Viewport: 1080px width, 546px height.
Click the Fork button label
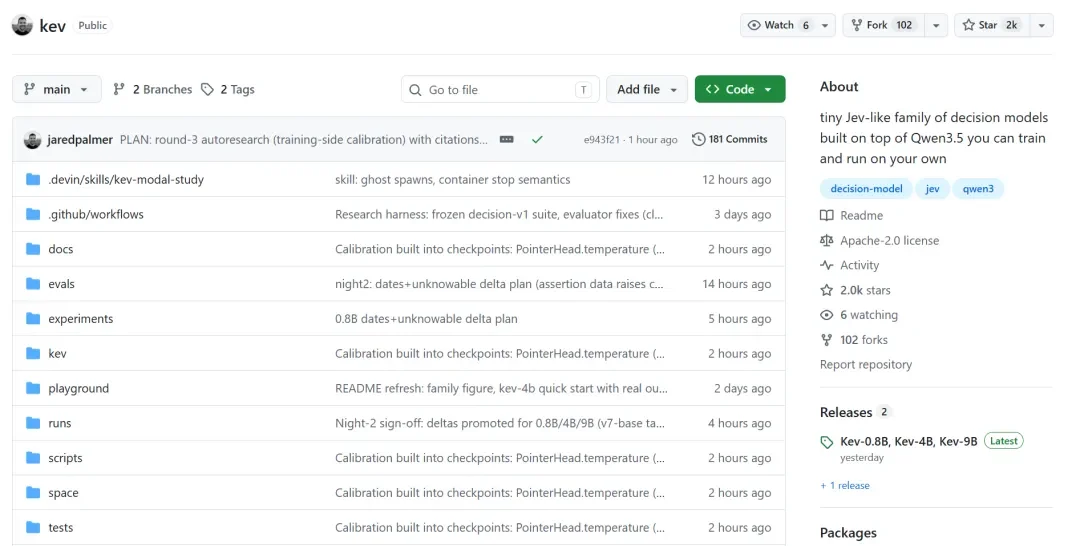[877, 25]
